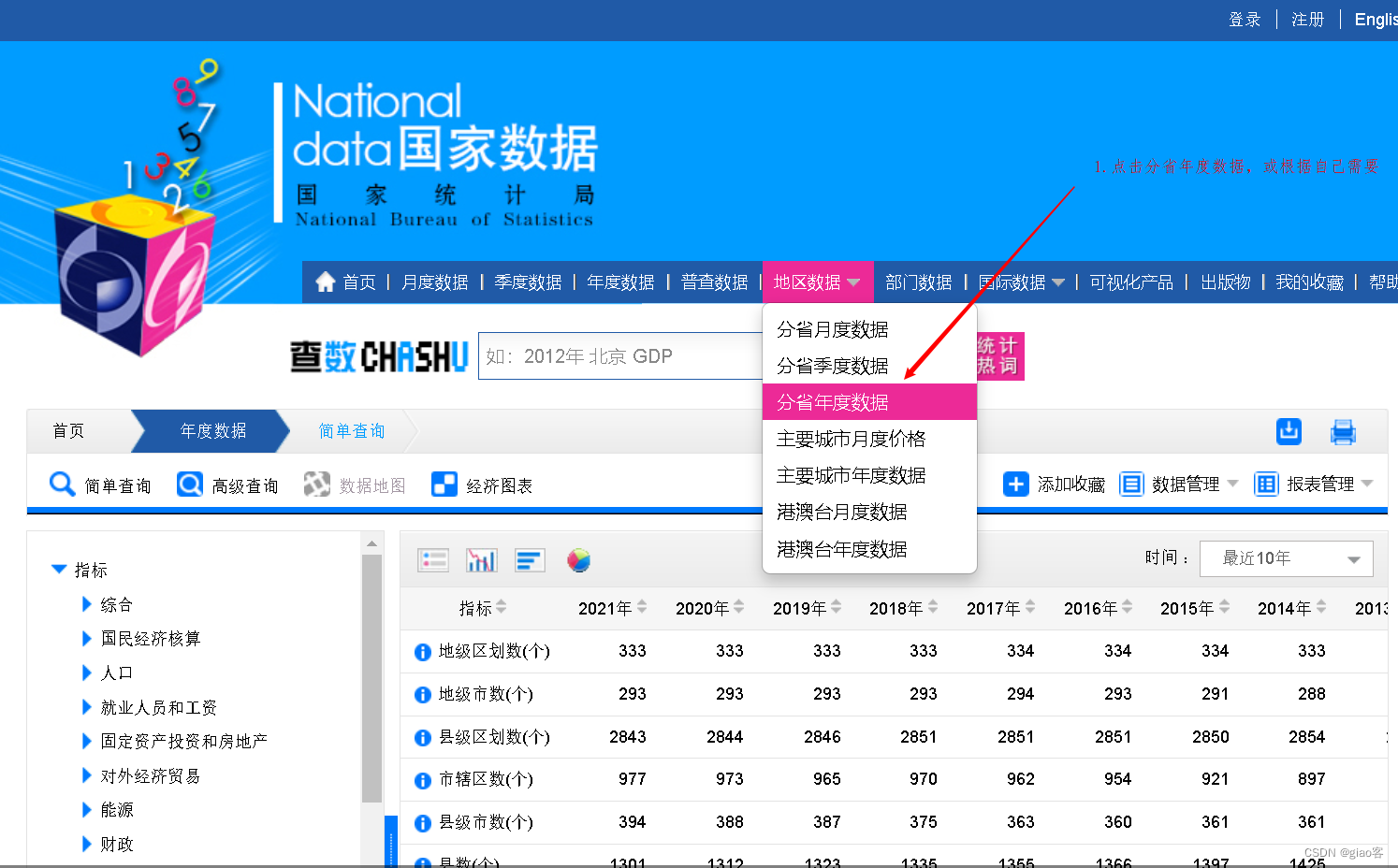Click the 简单查询 magnifier icon
The image size is (1398, 868).
coord(62,484)
